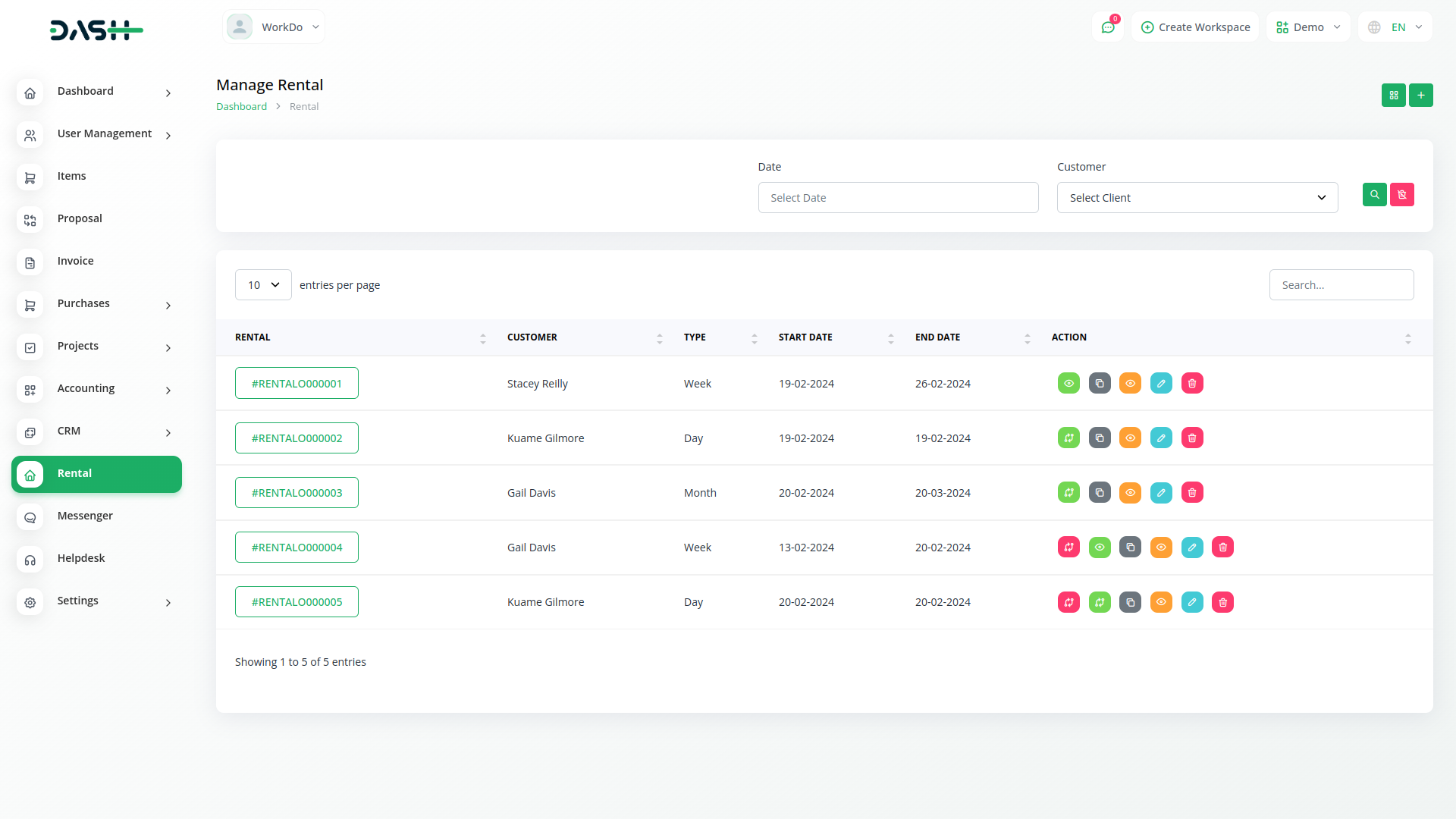Open rental link #RENTALO000003
This screenshot has height=819, width=1456.
pyautogui.click(x=297, y=493)
